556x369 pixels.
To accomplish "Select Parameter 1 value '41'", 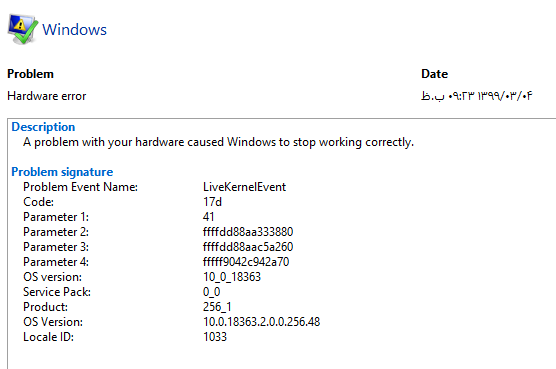I will tap(208, 217).
